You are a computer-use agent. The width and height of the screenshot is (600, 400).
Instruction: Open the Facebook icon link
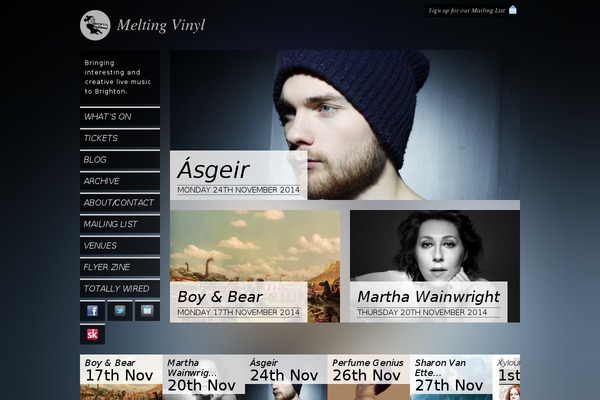coord(92,310)
